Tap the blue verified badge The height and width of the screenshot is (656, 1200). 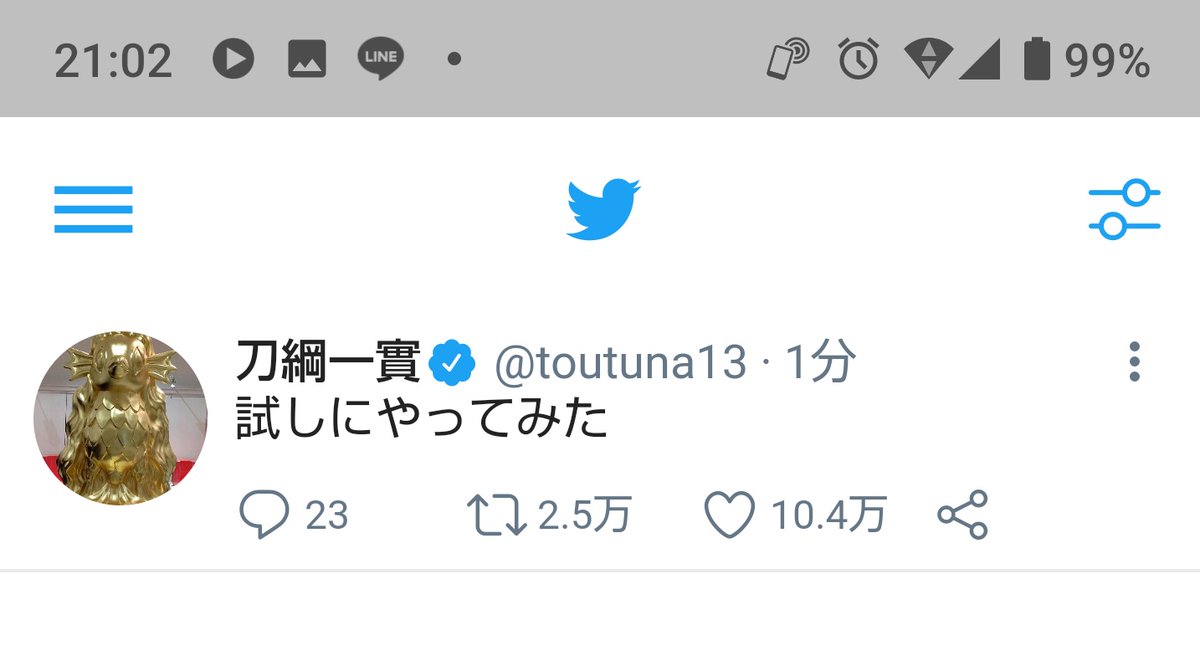[x=453, y=364]
